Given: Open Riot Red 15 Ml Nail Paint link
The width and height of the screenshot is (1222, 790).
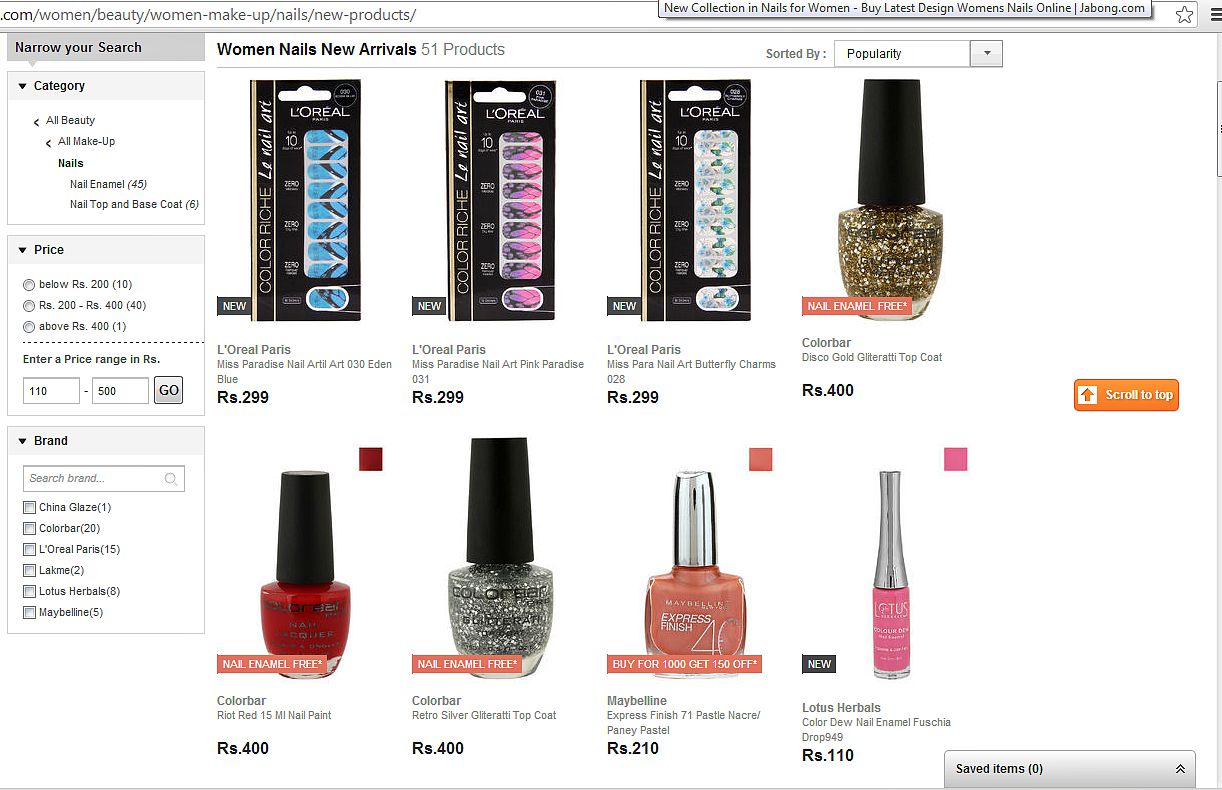Looking at the screenshot, I should 274,715.
